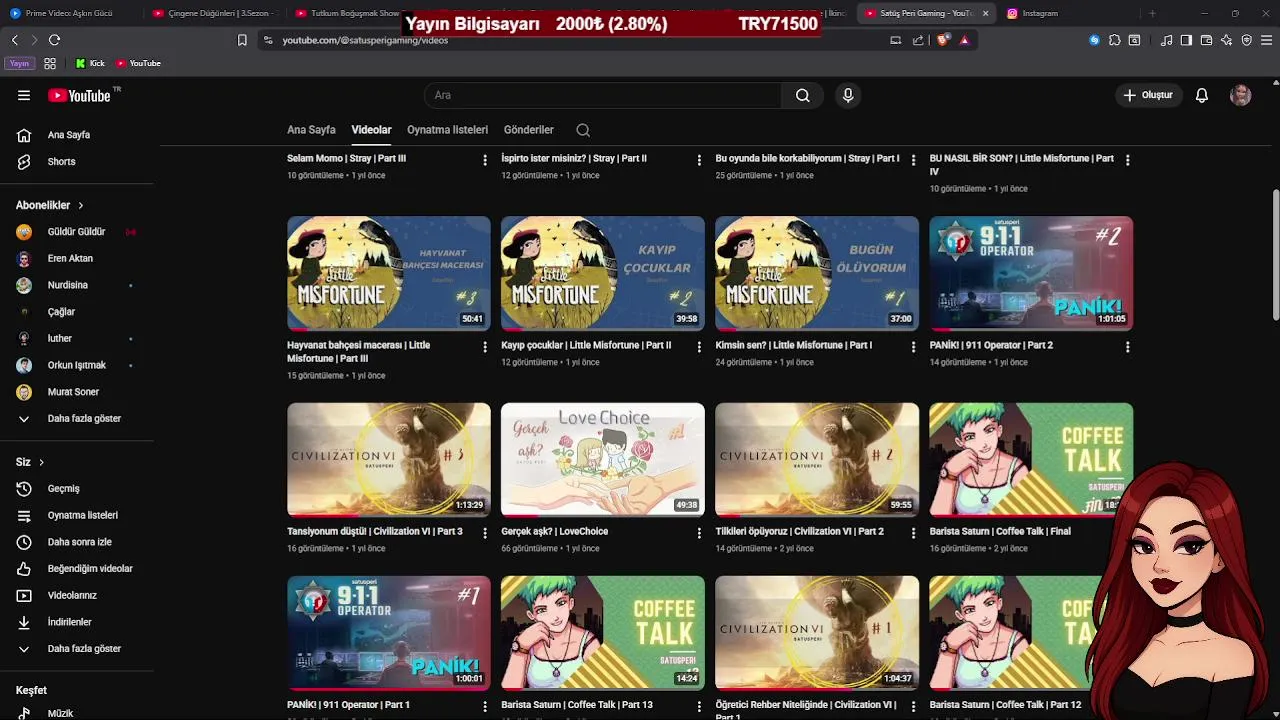Bookmark this page
The height and width of the screenshot is (720, 1280).
(242, 40)
